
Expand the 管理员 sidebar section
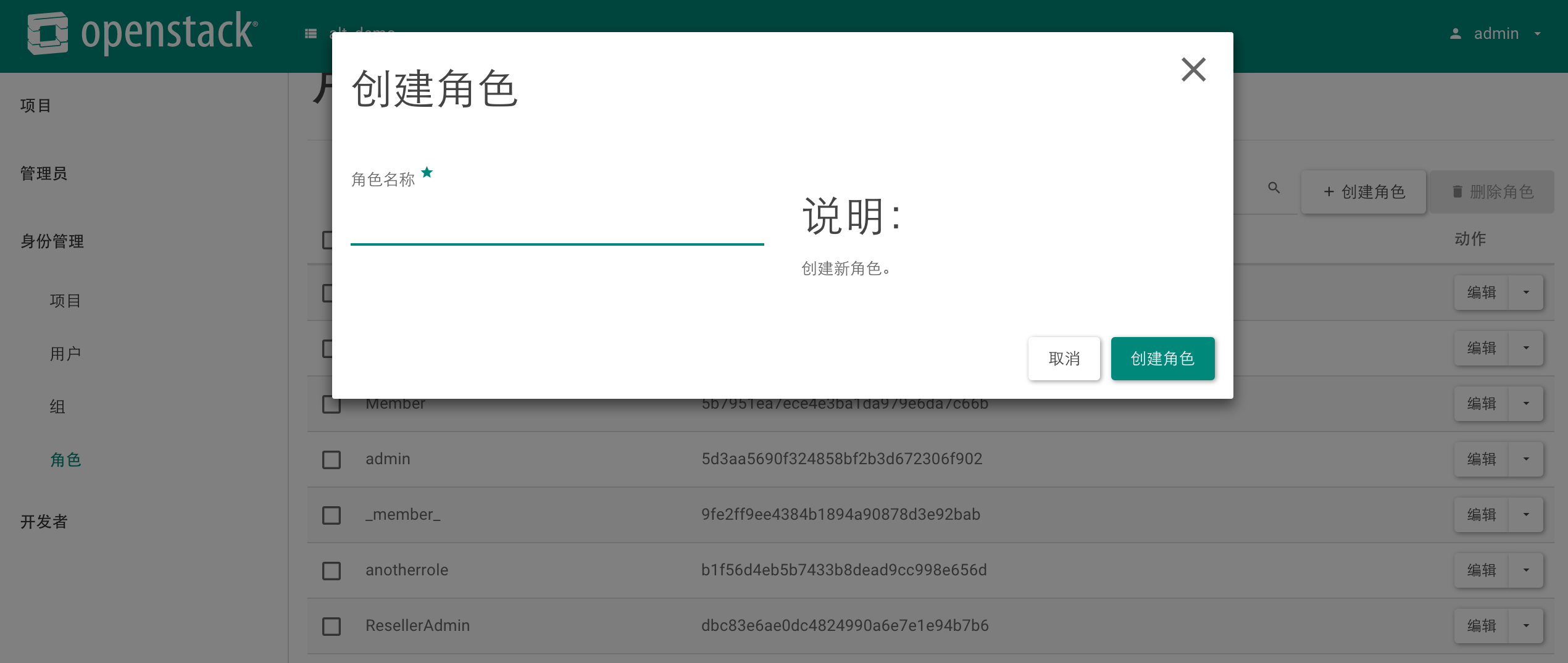pyautogui.click(x=43, y=173)
